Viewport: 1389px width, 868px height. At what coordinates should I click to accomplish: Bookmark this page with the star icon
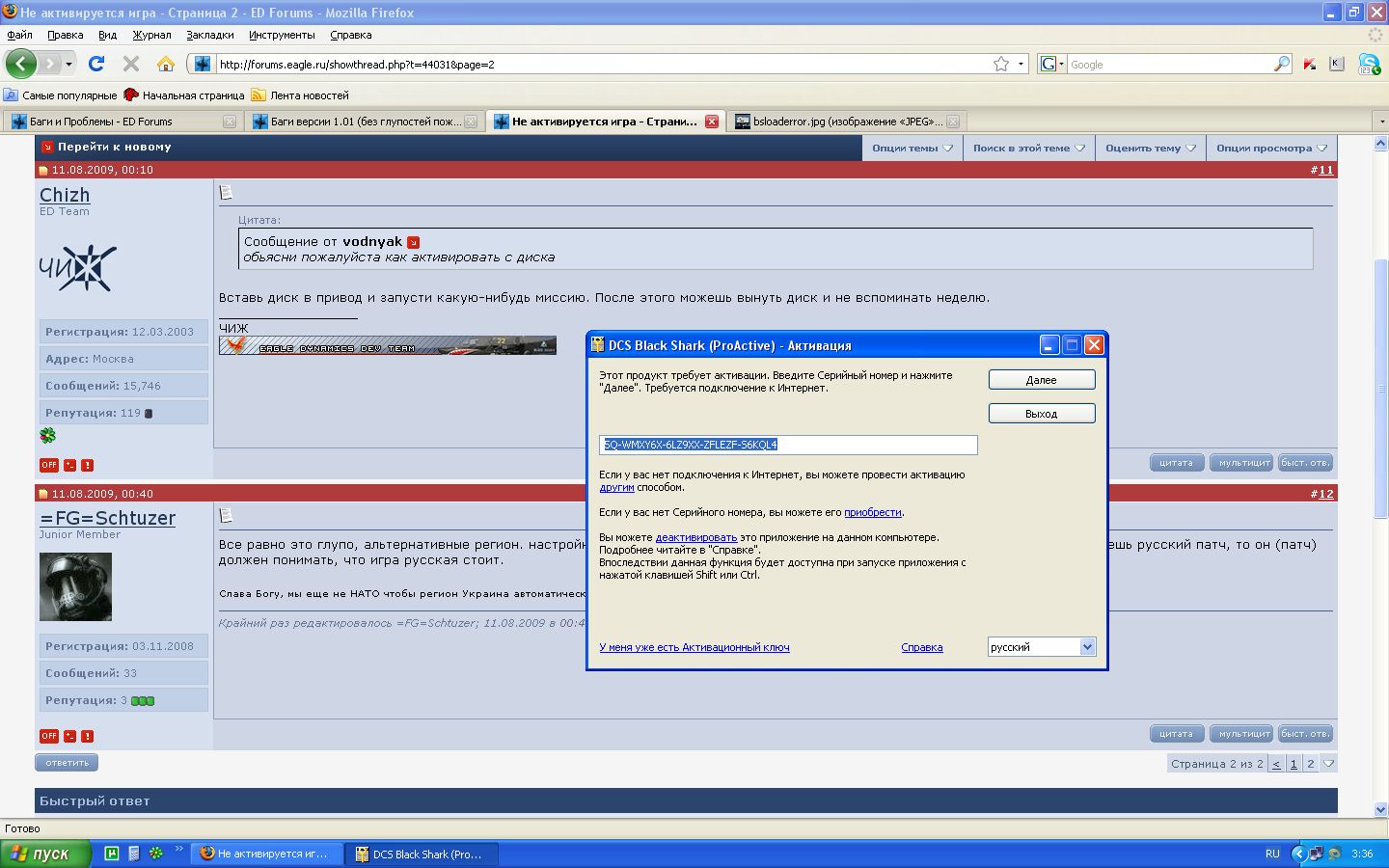click(x=1001, y=64)
